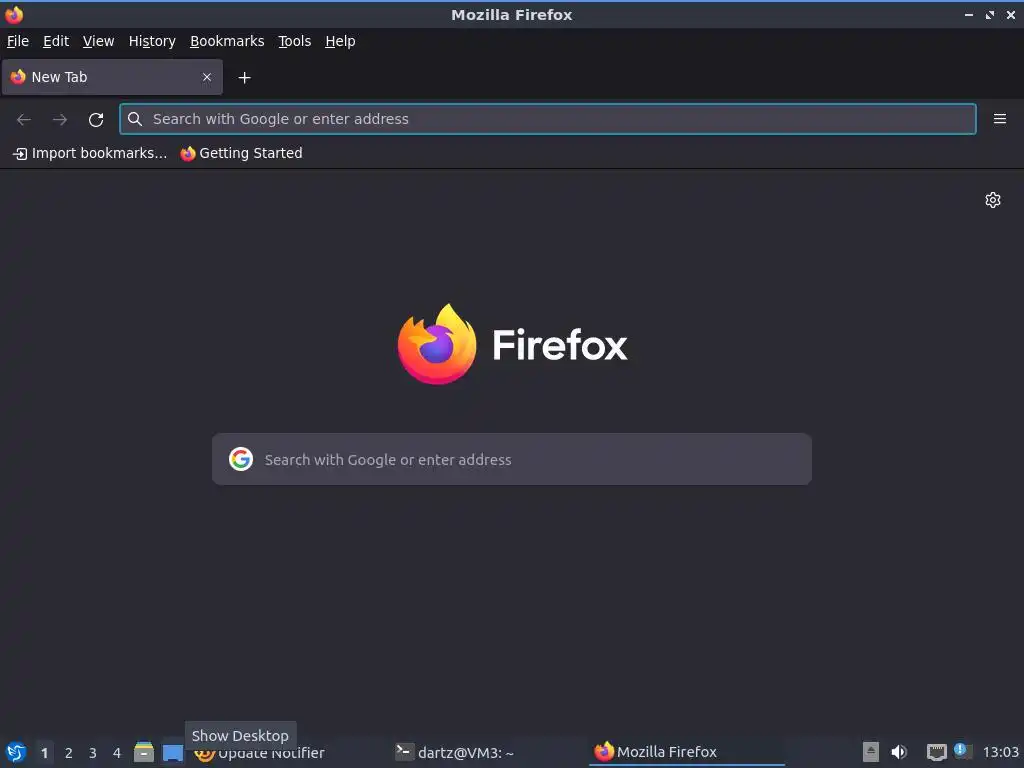This screenshot has height=768, width=1024.
Task: Open the View menu
Action: [98, 41]
